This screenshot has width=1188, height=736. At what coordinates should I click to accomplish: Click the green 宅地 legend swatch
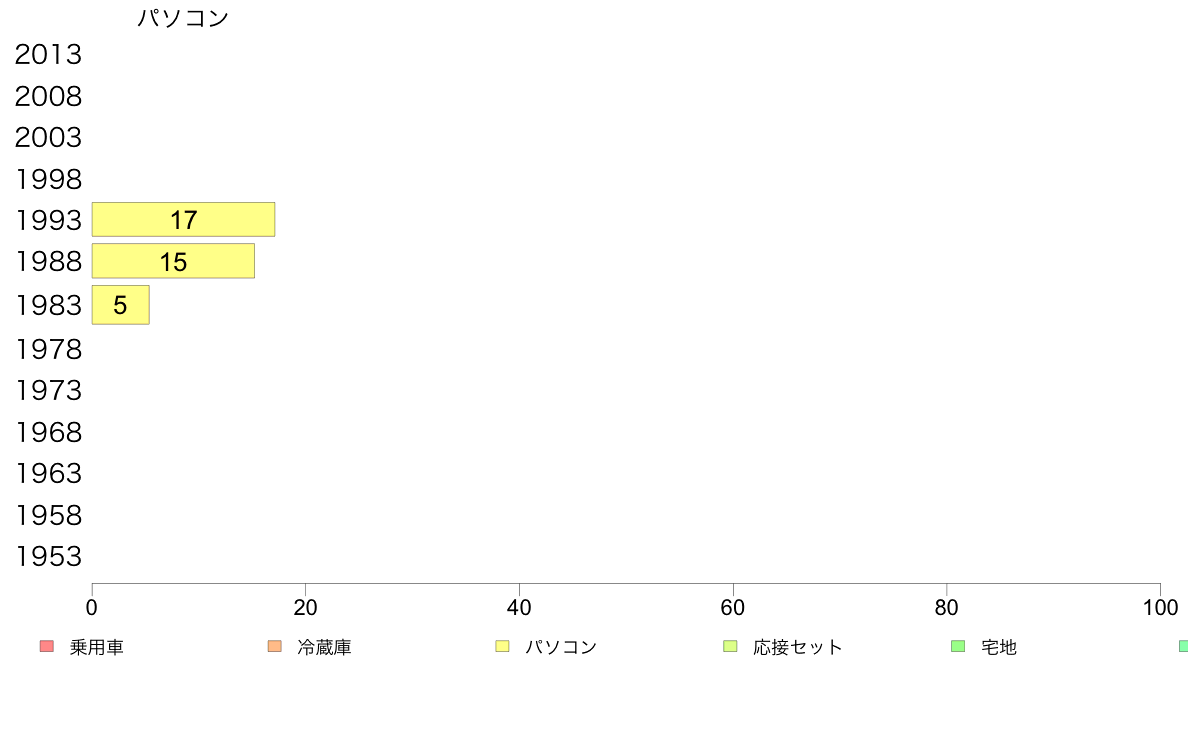[958, 647]
